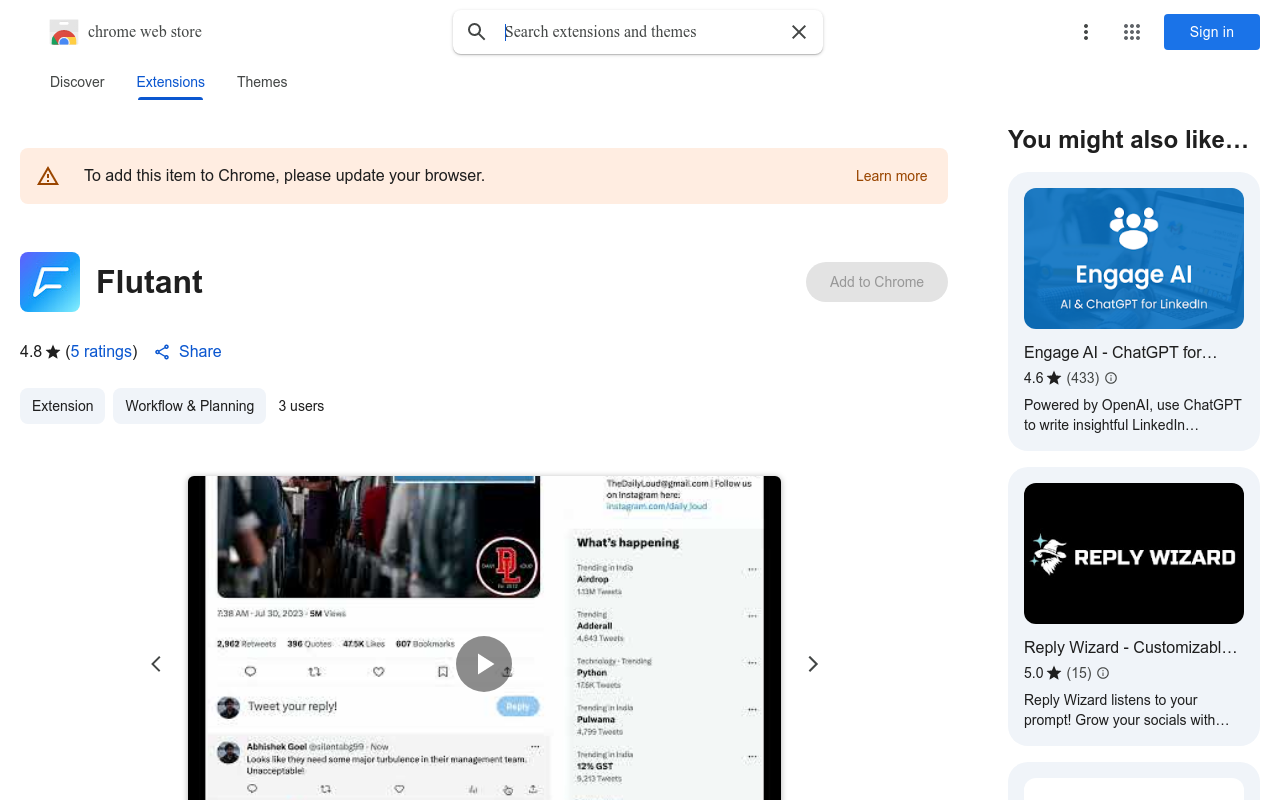
Task: Open the three-dot more options menu
Action: coord(1086,32)
